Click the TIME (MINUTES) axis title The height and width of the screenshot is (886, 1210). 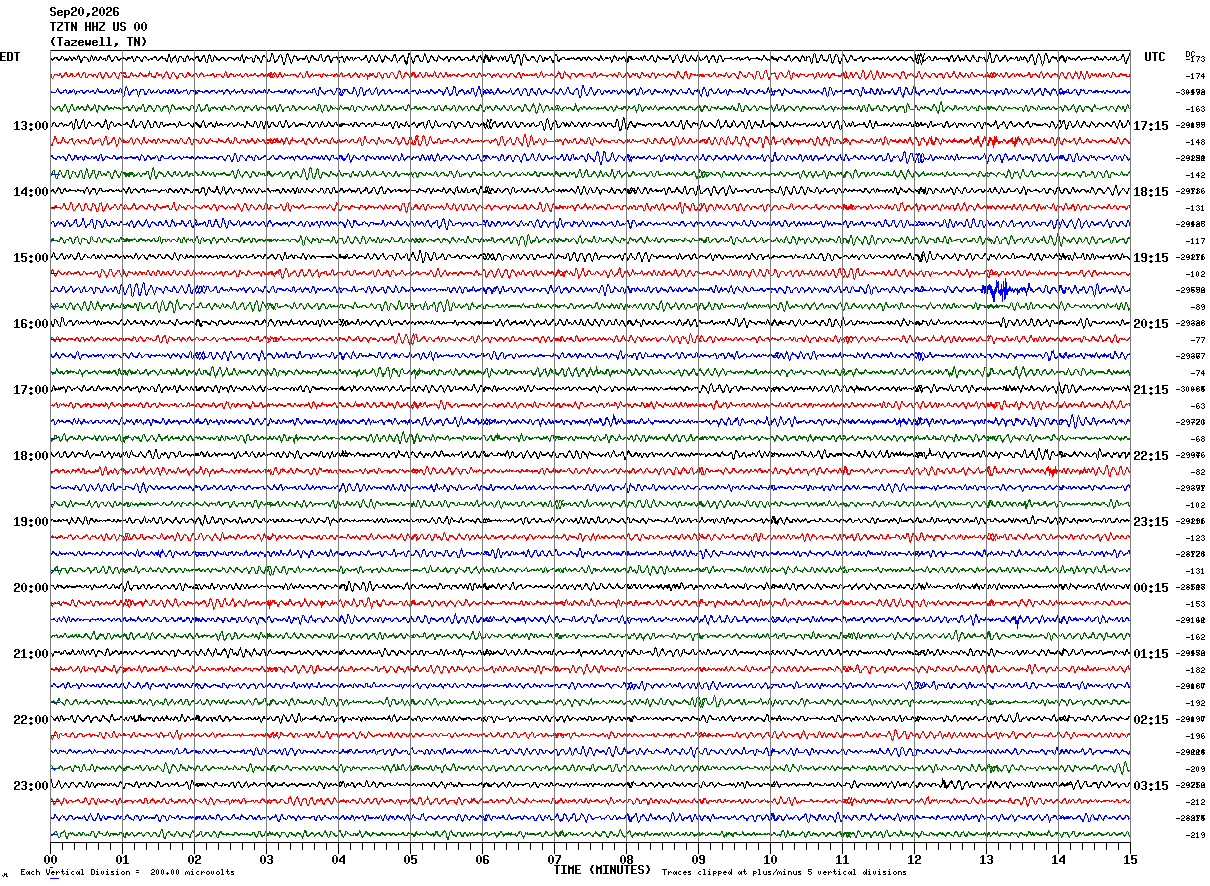tap(602, 870)
